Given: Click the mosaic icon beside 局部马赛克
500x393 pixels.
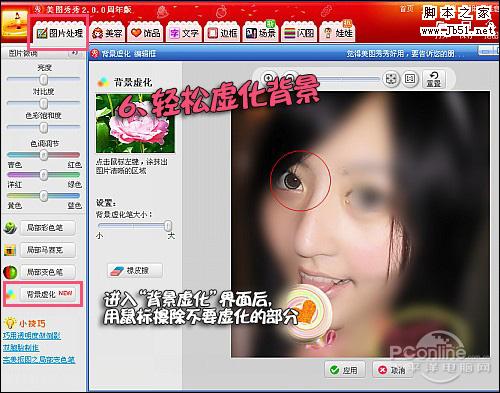Looking at the screenshot, I should 10,250.
